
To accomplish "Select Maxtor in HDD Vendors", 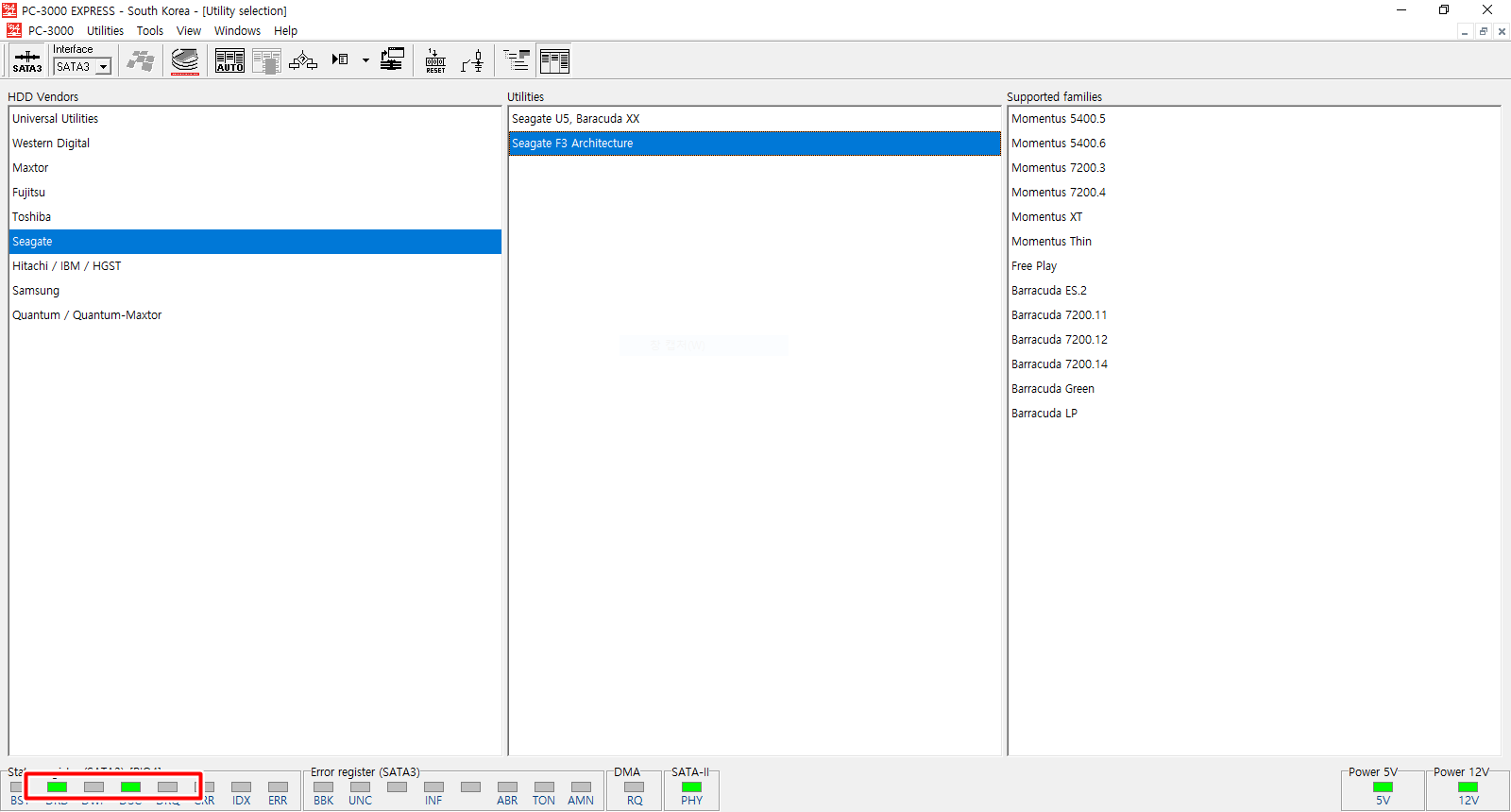I will [255, 168].
